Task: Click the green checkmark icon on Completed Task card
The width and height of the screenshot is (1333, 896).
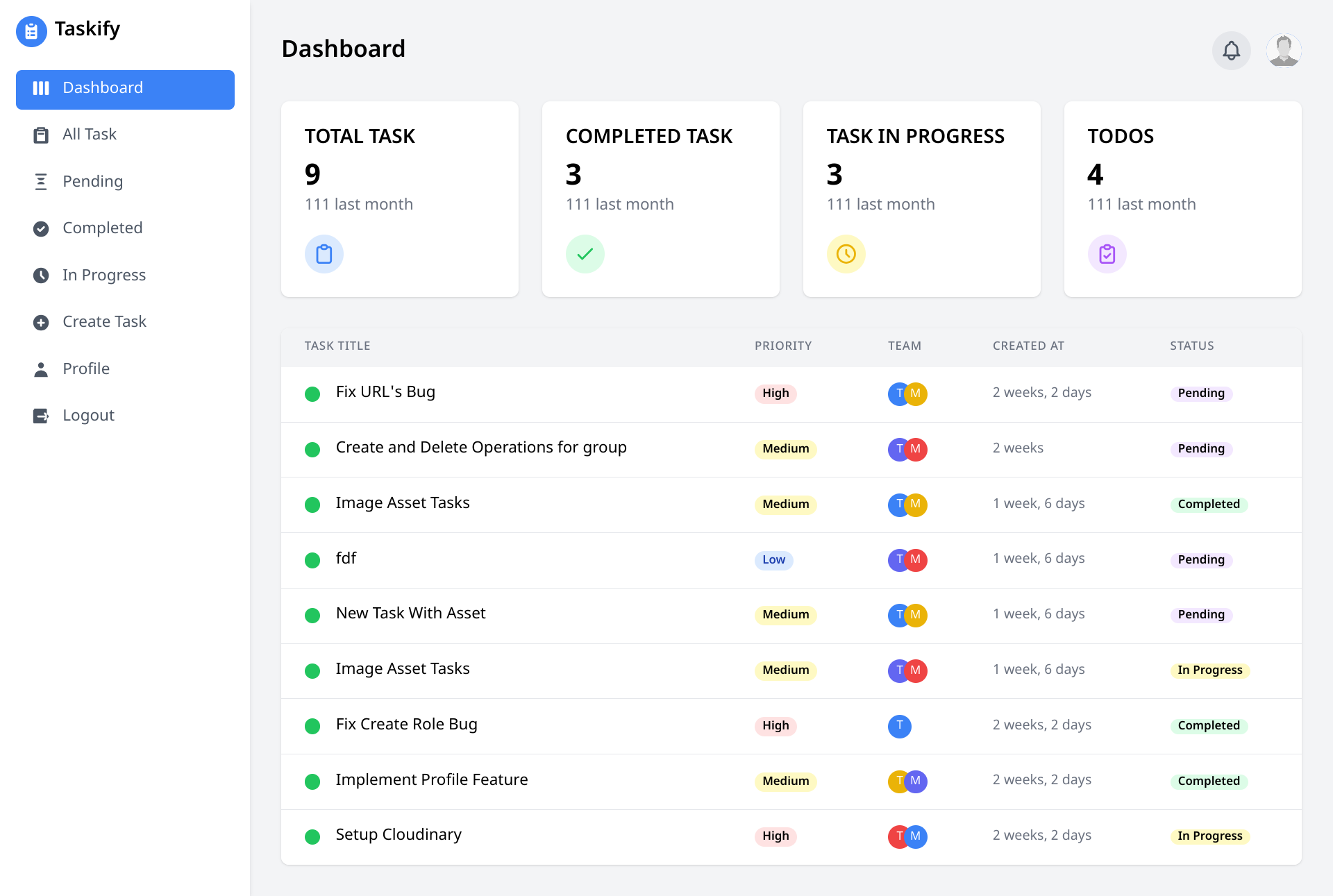Action: coord(585,254)
